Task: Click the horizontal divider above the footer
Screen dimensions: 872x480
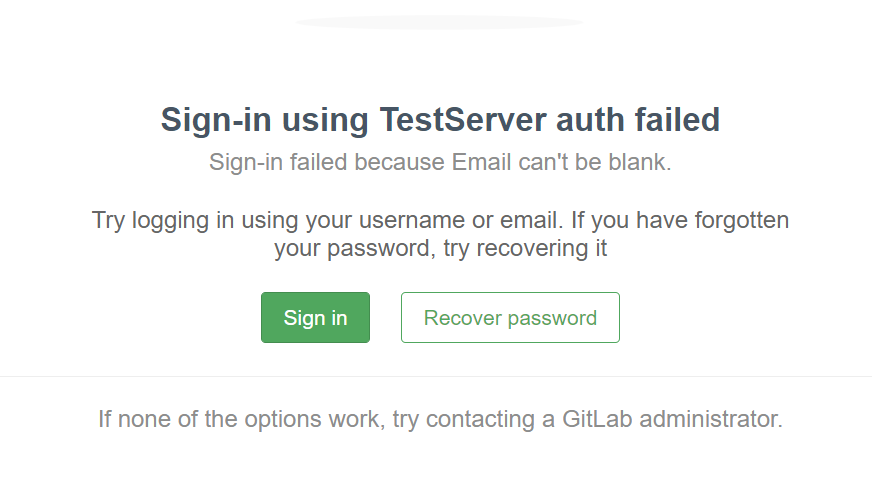Action: click(436, 377)
